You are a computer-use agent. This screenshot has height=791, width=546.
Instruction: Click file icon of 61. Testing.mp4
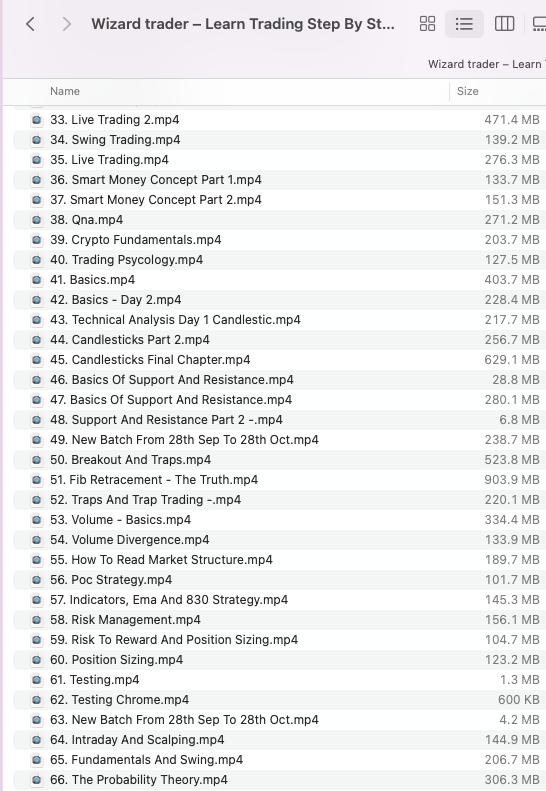(x=36, y=680)
